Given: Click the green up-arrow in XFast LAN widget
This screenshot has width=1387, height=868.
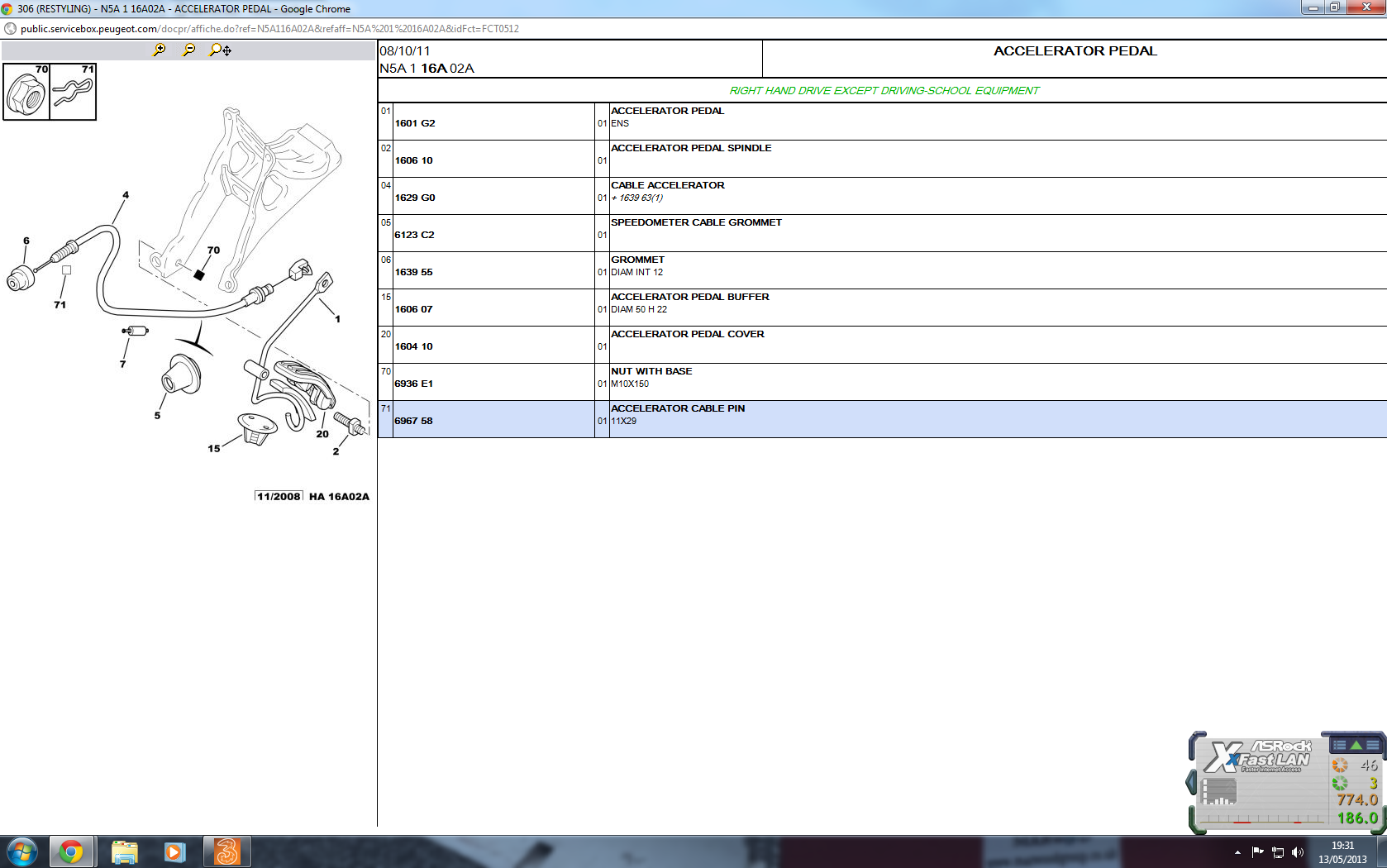Looking at the screenshot, I should pos(1356,745).
